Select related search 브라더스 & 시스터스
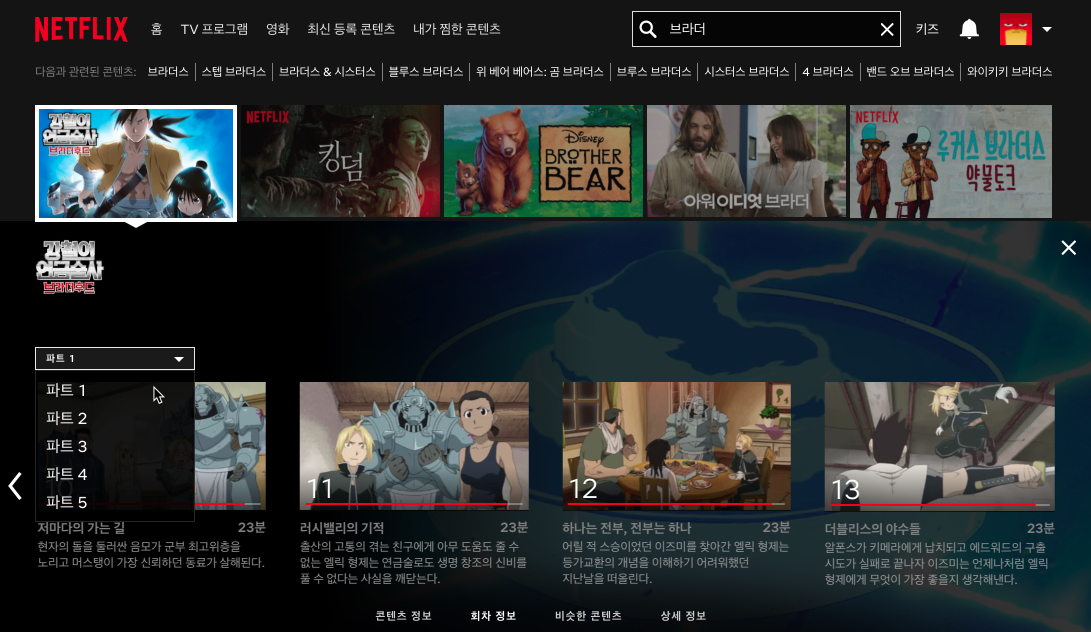The height and width of the screenshot is (632, 1091). tap(327, 72)
